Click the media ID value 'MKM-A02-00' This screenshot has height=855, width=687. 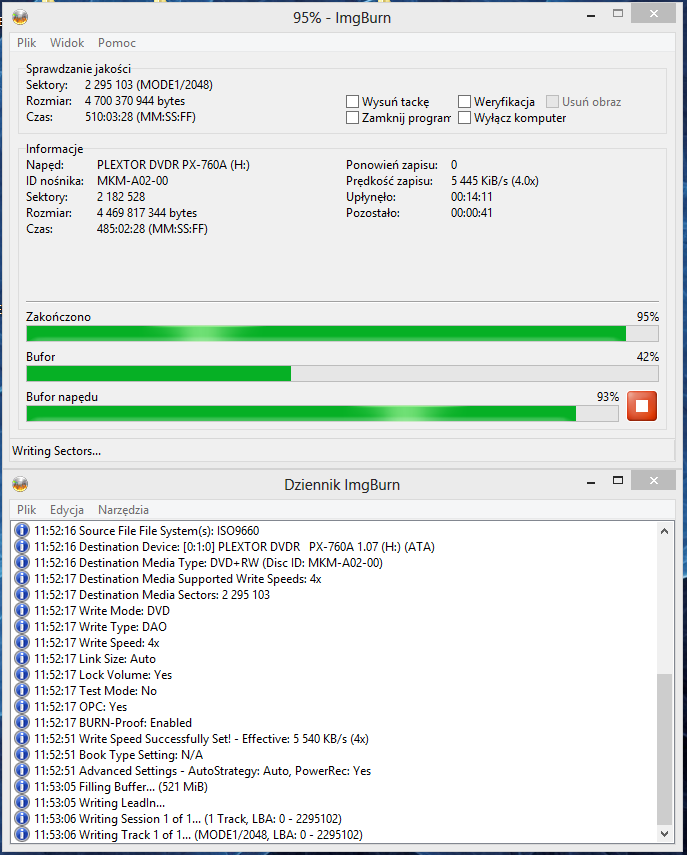[132, 180]
